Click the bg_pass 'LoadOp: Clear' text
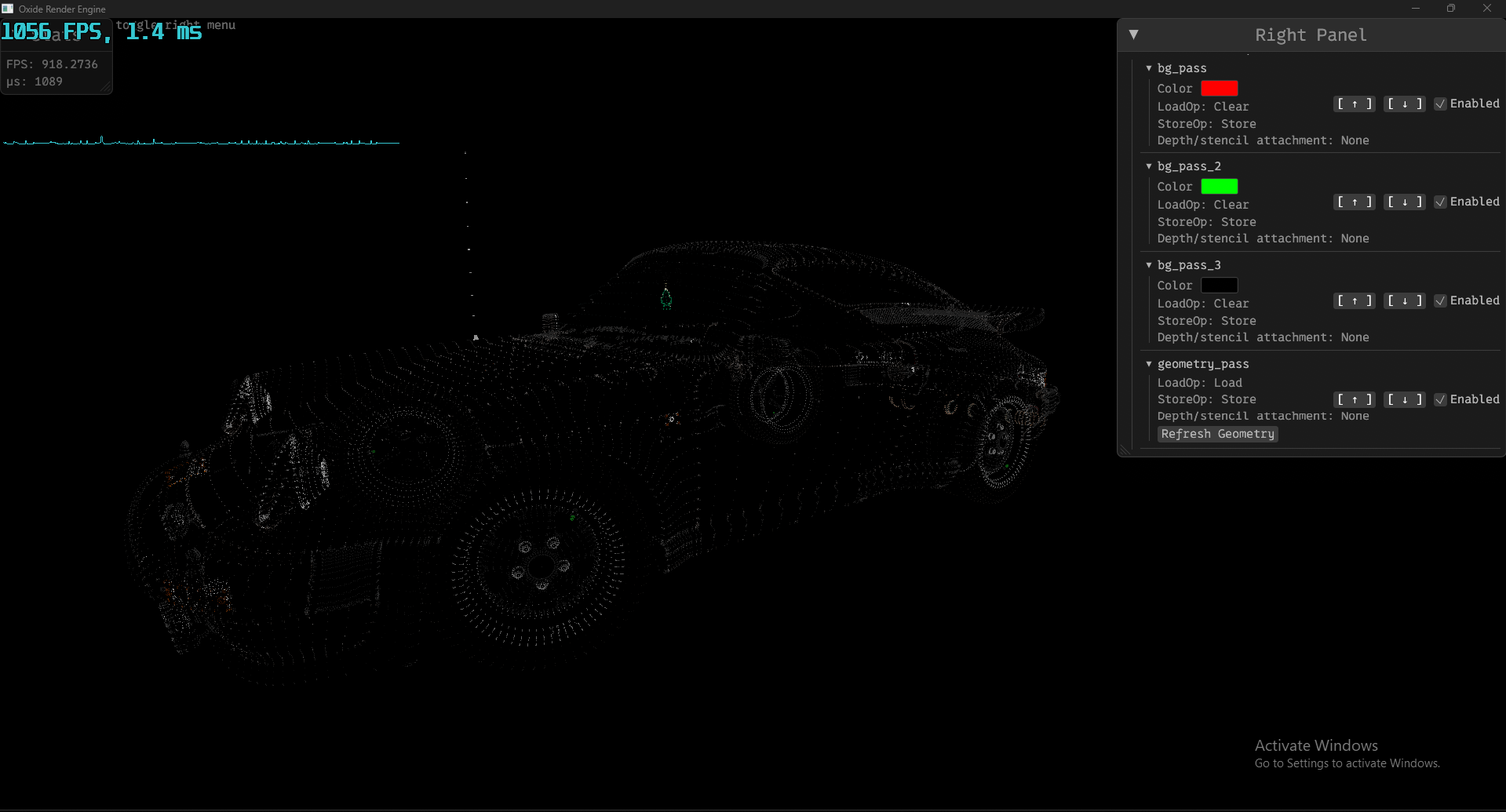1506x812 pixels. point(1203,107)
